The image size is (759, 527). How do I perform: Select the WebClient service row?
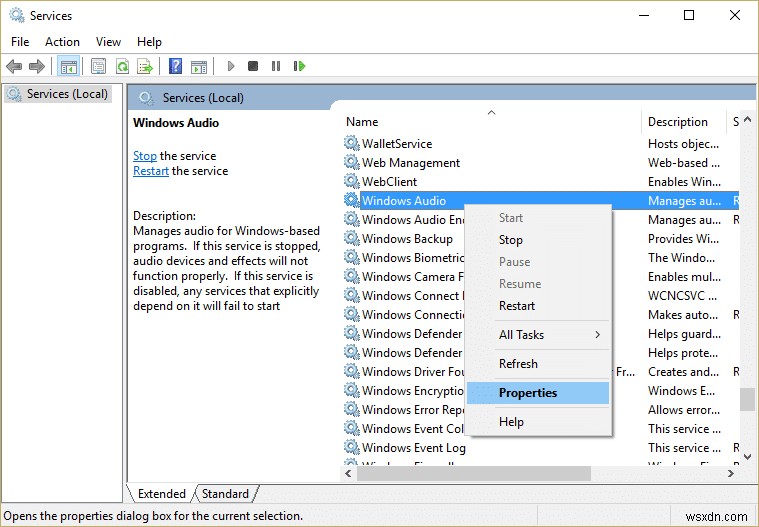click(x=541, y=181)
